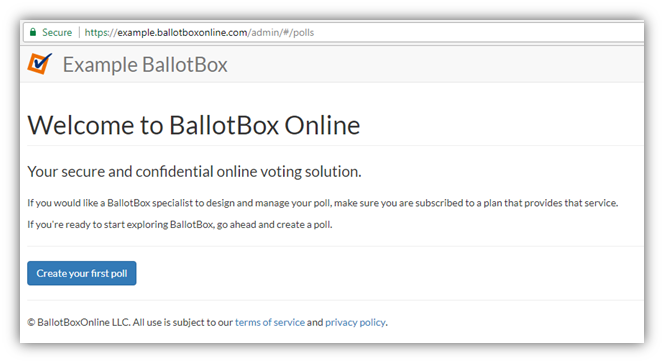This screenshot has height=363, width=664.
Task: Click the "Welcome to BallotBox Online" heading
Action: point(194,125)
